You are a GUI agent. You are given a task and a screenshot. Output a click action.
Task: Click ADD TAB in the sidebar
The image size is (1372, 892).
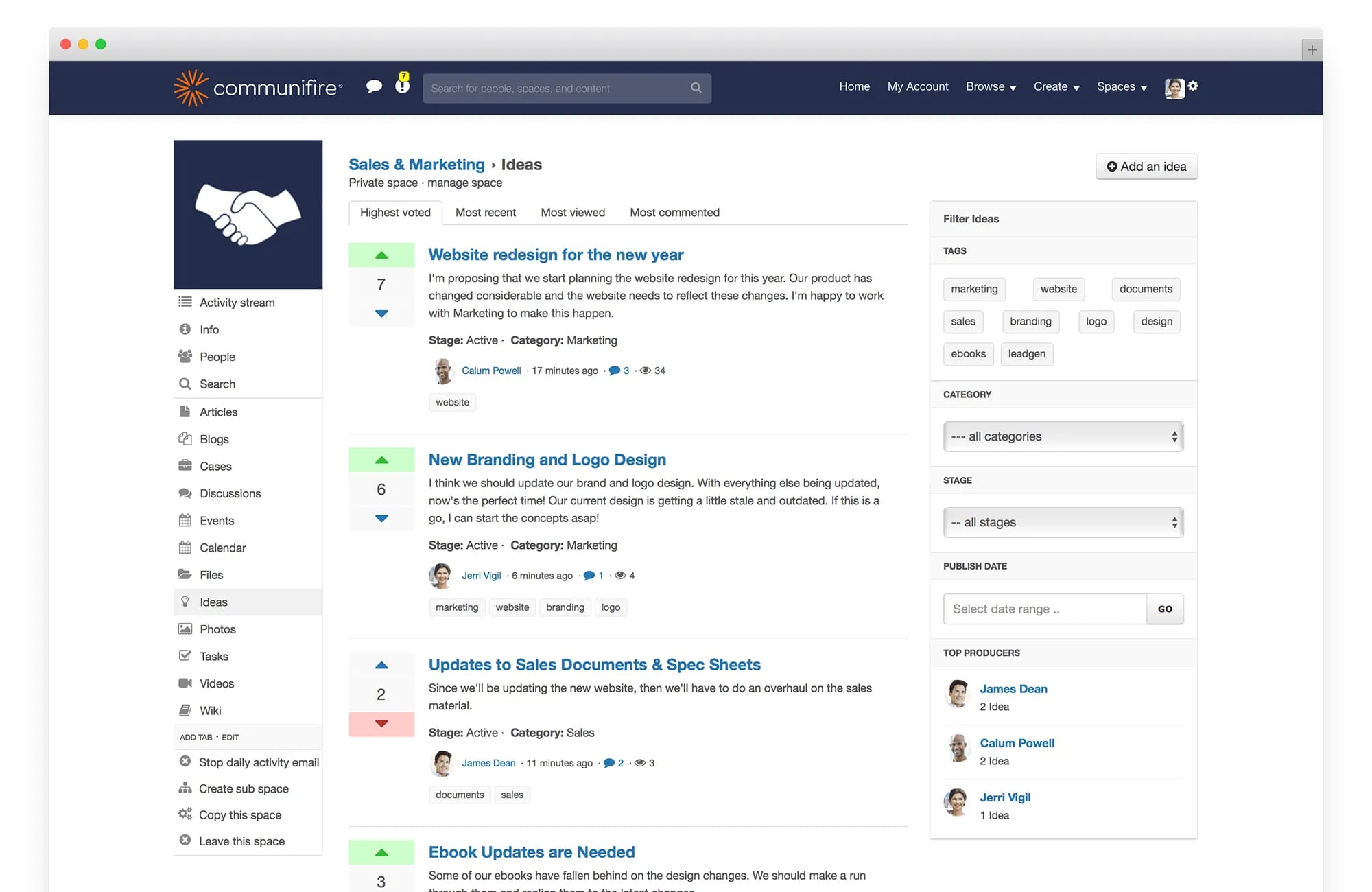(196, 737)
